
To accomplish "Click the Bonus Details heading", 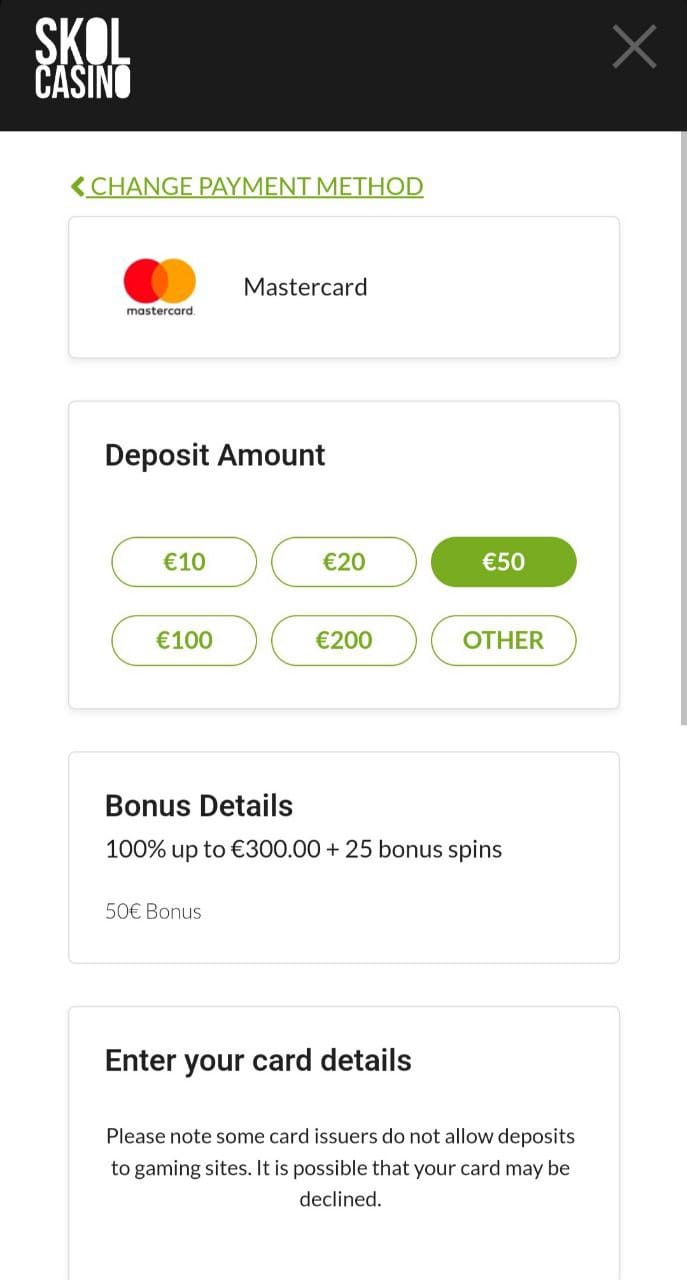I will [x=199, y=806].
